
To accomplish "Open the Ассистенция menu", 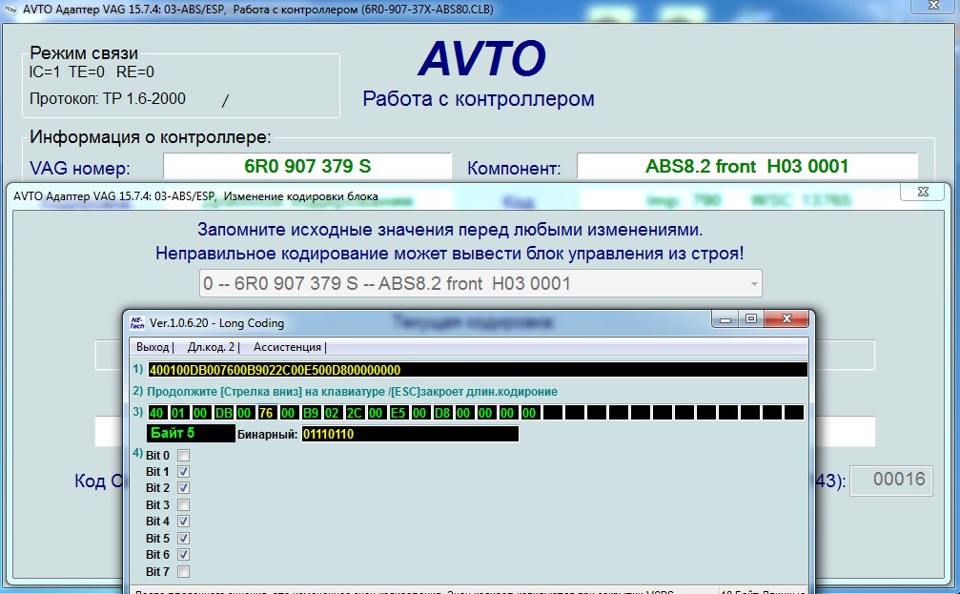I will point(287,347).
